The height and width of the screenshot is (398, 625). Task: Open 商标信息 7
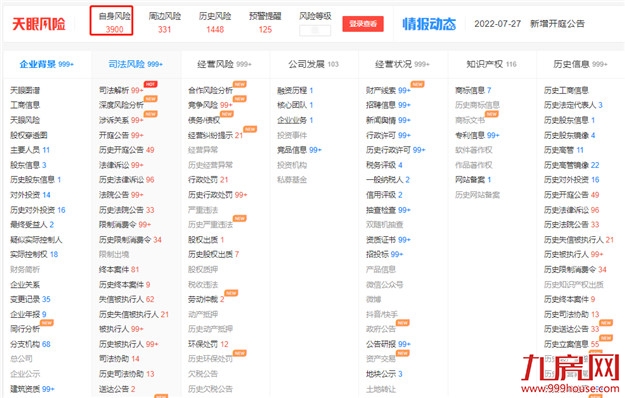click(473, 90)
